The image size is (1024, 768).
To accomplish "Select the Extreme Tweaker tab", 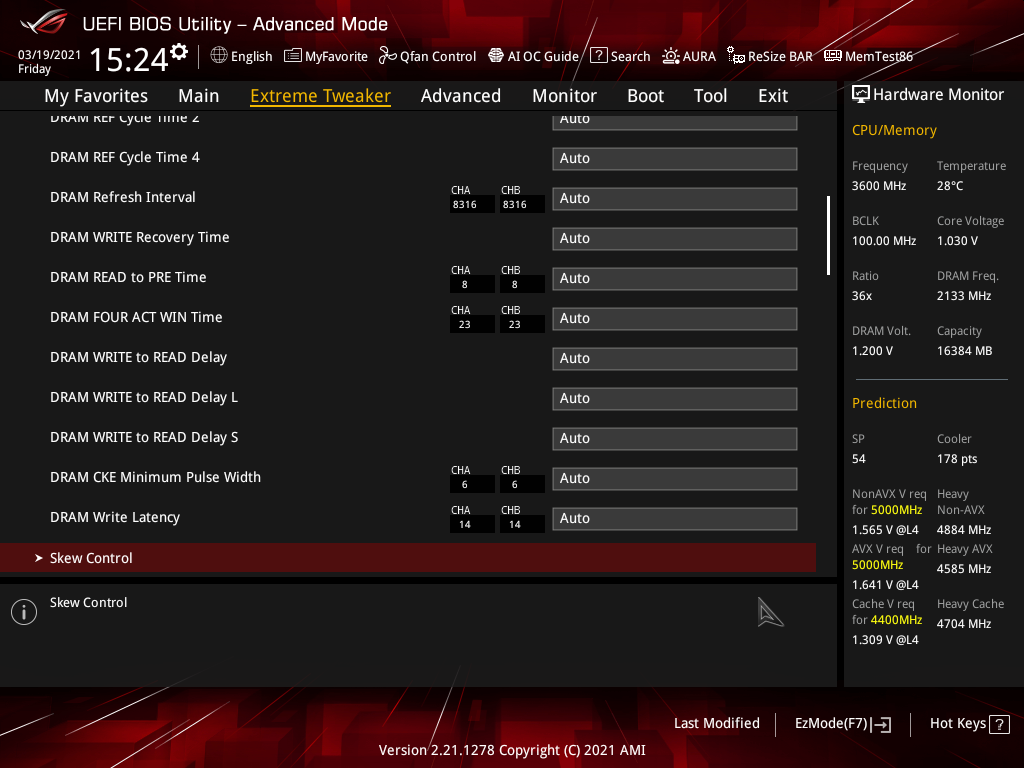I will [320, 95].
